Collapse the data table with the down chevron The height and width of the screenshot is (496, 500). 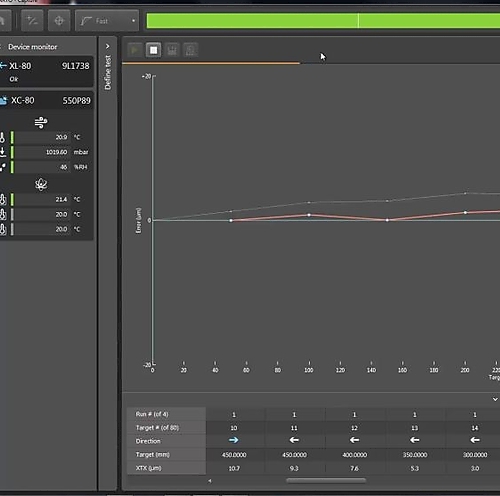pyautogui.click(x=495, y=399)
